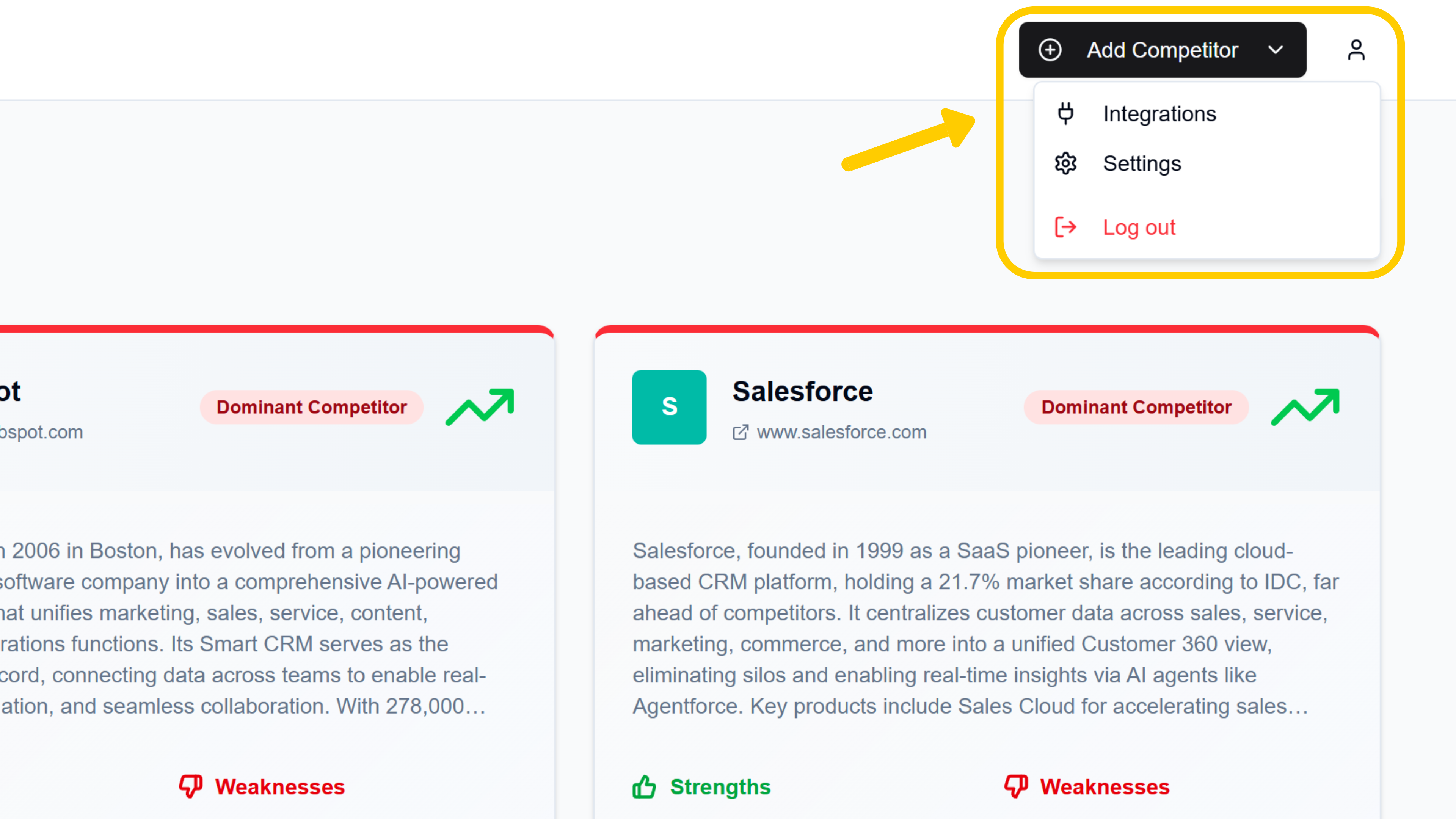Click the red logout arrow icon
The image size is (1456, 819).
pos(1065,227)
